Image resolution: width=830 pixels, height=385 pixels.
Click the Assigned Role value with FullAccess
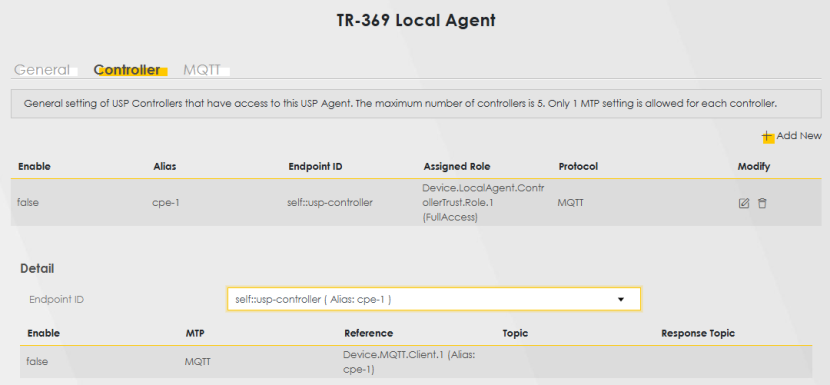[483, 203]
